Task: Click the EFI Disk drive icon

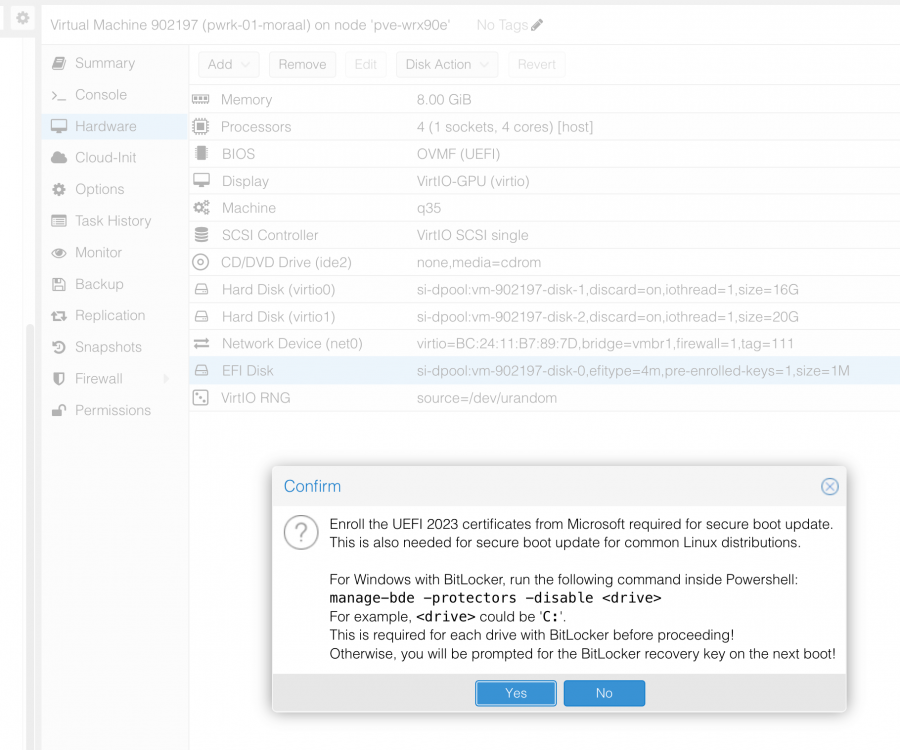Action: (x=201, y=371)
